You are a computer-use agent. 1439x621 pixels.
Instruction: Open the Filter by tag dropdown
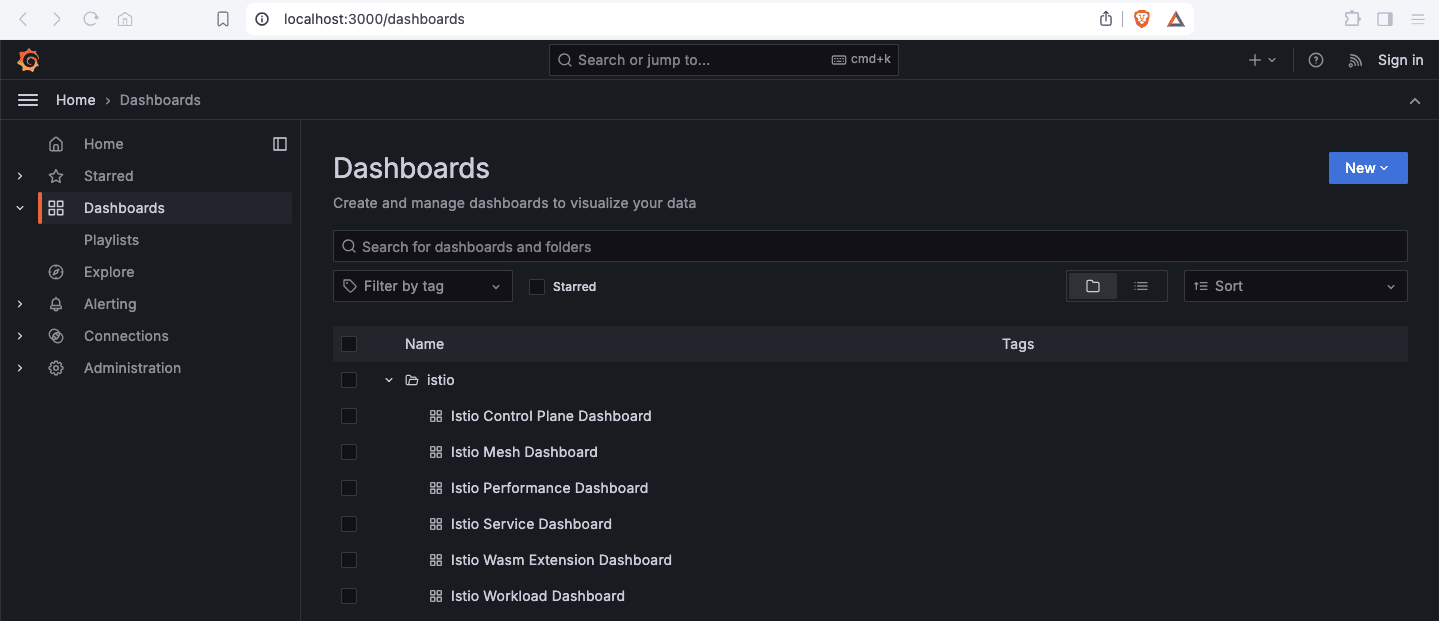tap(423, 286)
